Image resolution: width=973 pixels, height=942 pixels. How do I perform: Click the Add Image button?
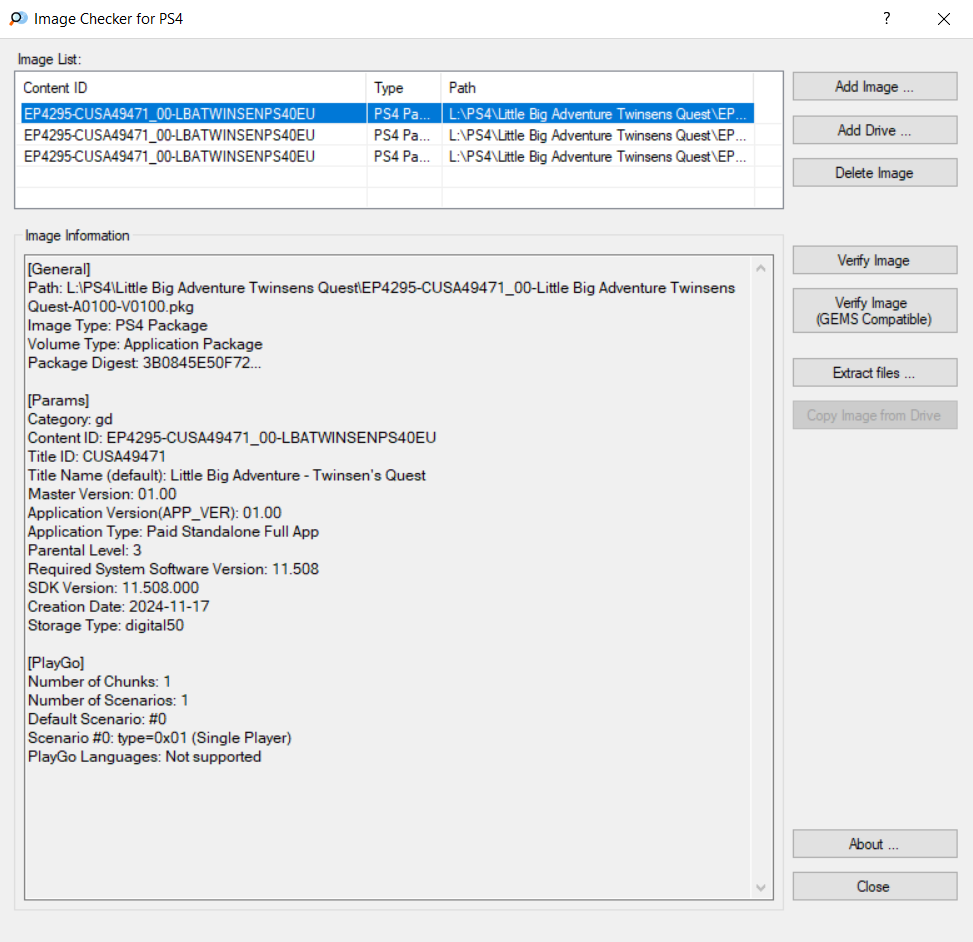[874, 86]
